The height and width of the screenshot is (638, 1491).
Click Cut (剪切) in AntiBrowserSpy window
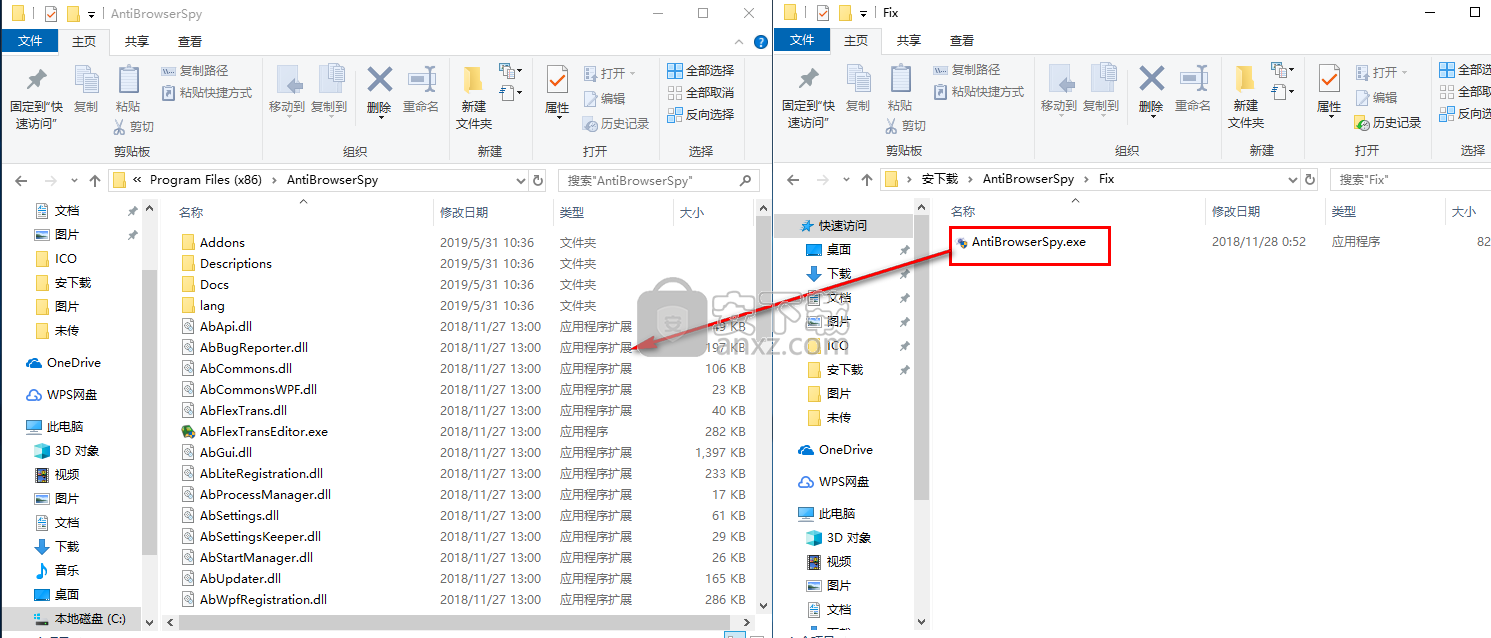[x=134, y=127]
